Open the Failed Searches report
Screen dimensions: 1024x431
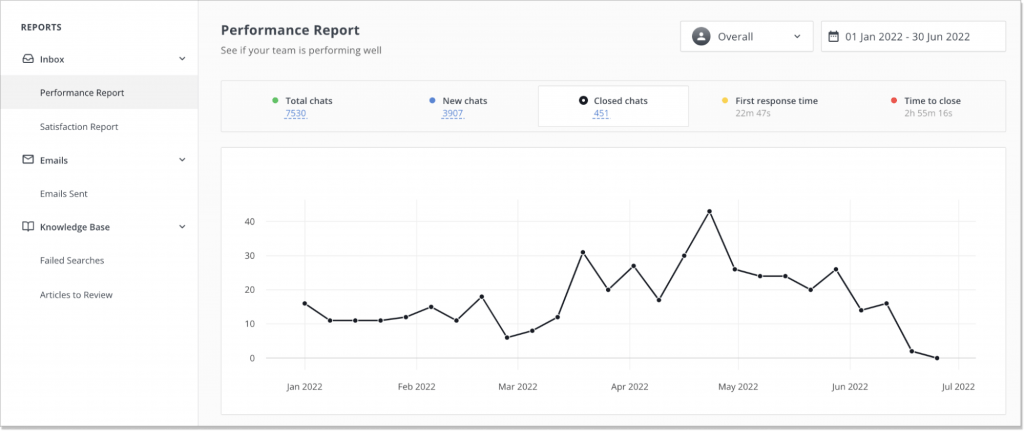(x=72, y=261)
